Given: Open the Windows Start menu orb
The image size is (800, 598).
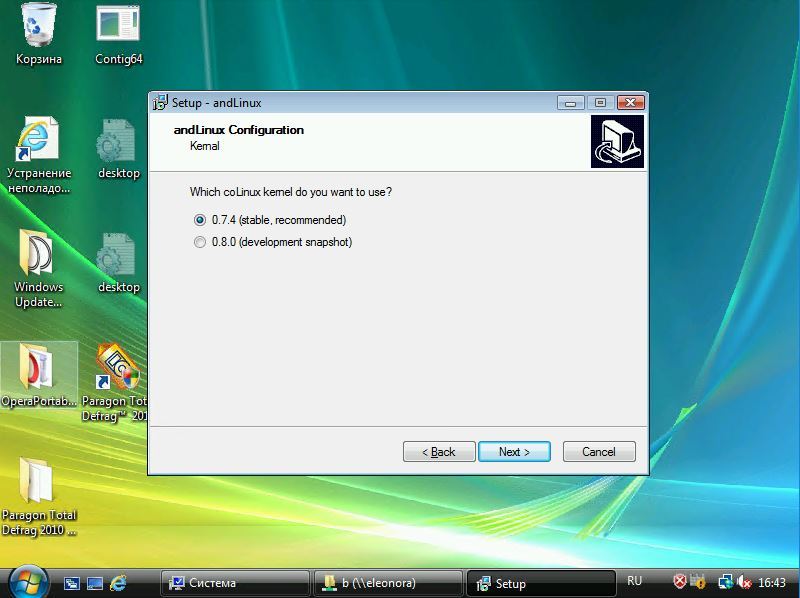Looking at the screenshot, I should click(27, 581).
